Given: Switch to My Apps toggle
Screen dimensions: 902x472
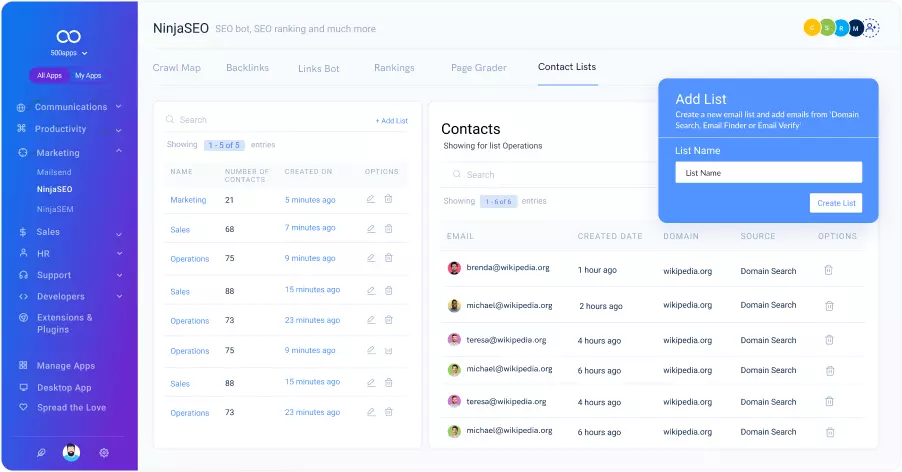Looking at the screenshot, I should 88,76.
